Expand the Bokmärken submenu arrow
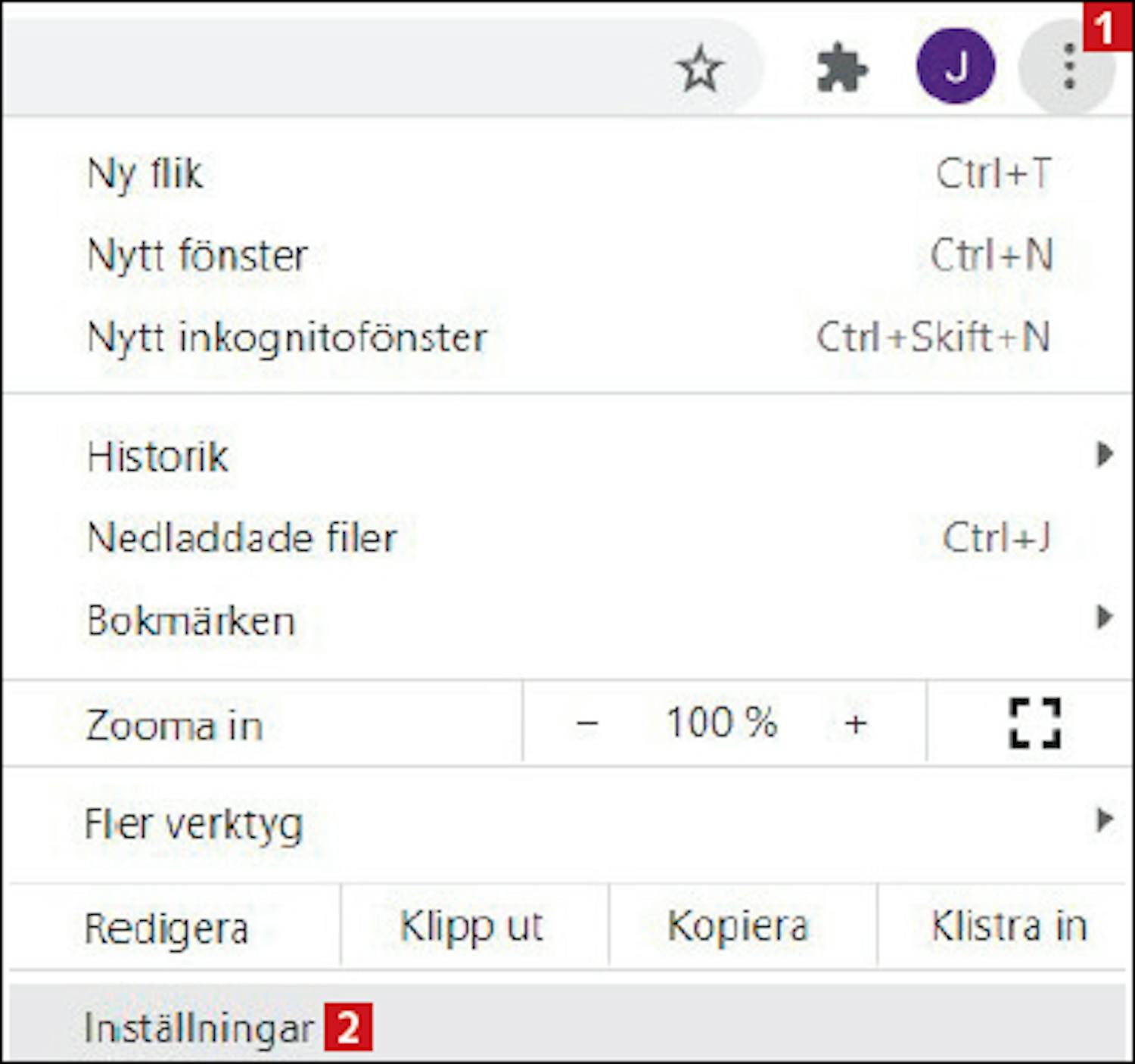This screenshot has width=1135, height=1064. pos(1105,618)
